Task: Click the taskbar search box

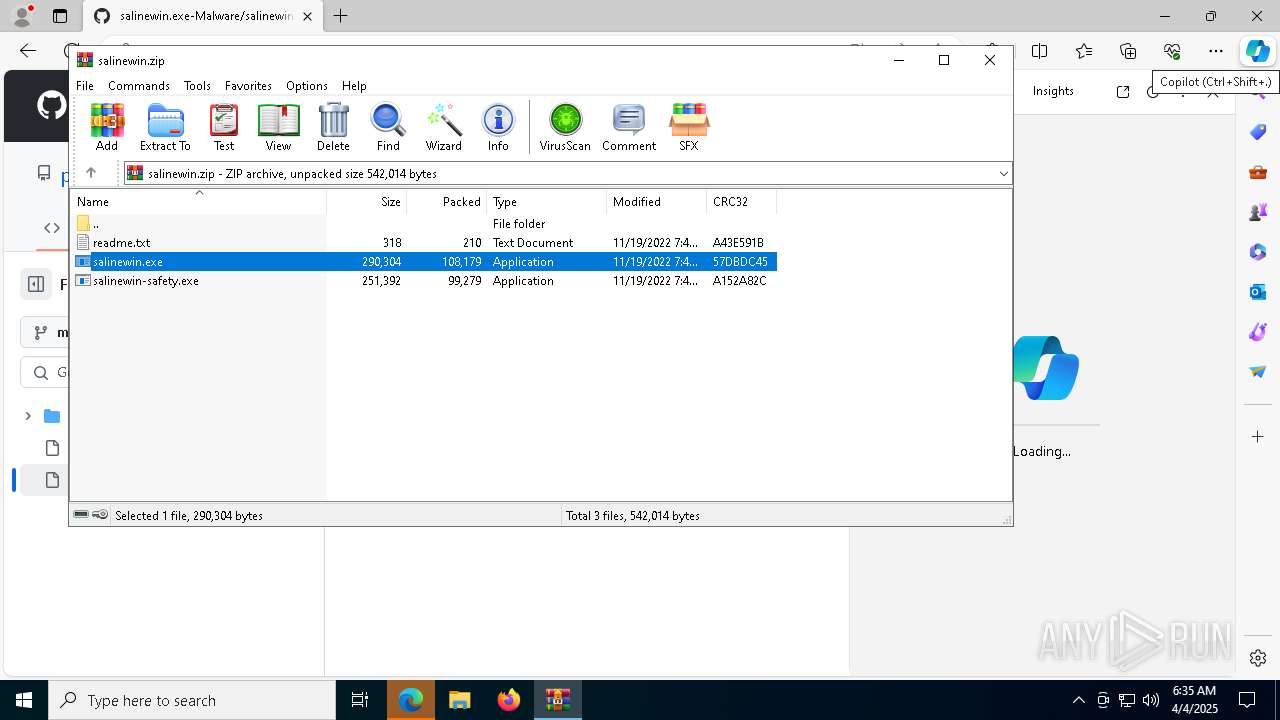Action: point(192,700)
